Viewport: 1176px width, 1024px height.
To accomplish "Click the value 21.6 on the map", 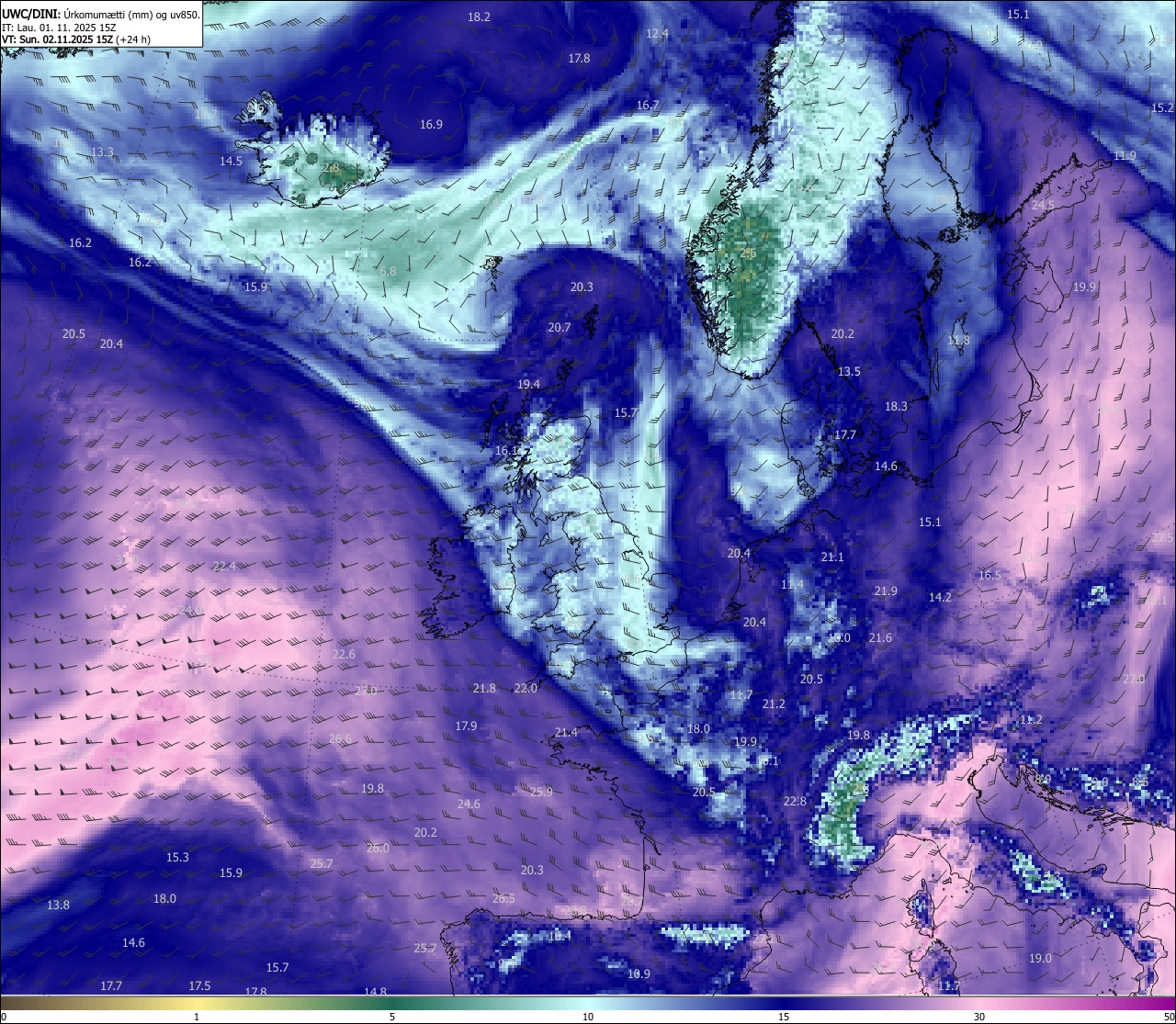I will [x=880, y=637].
